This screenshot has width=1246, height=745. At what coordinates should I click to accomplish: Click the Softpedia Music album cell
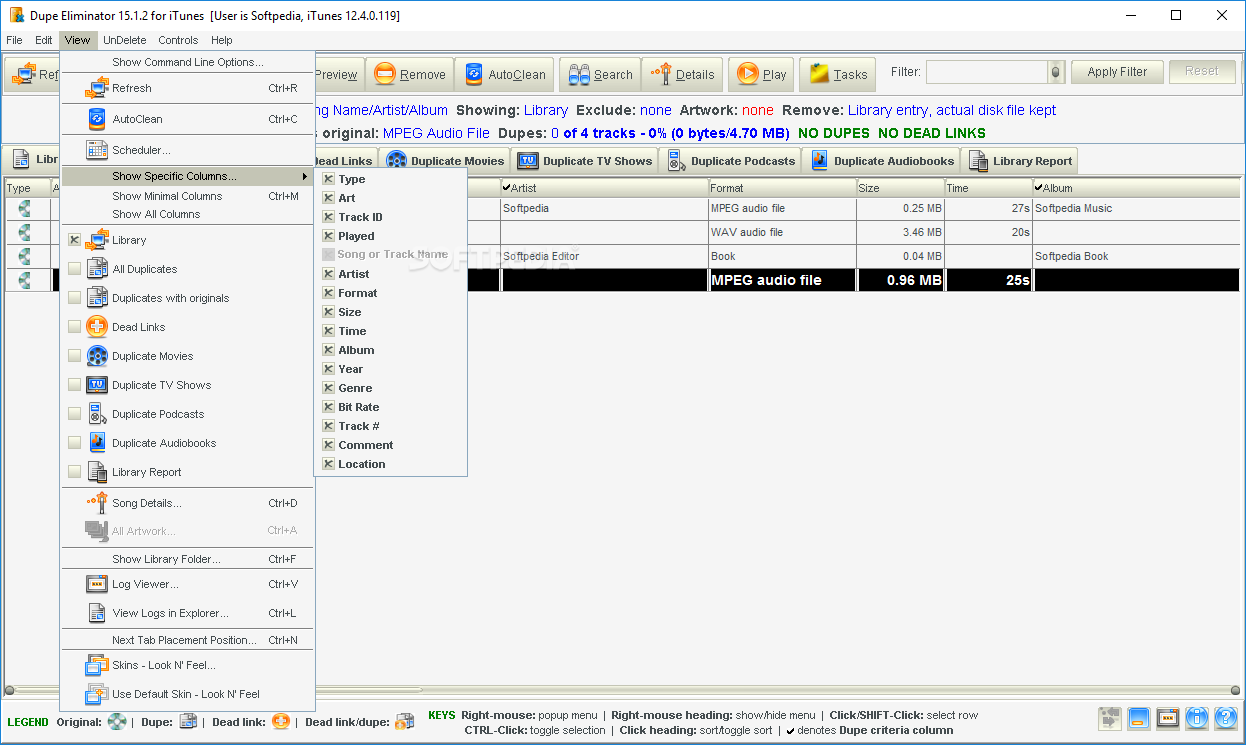(x=1138, y=208)
